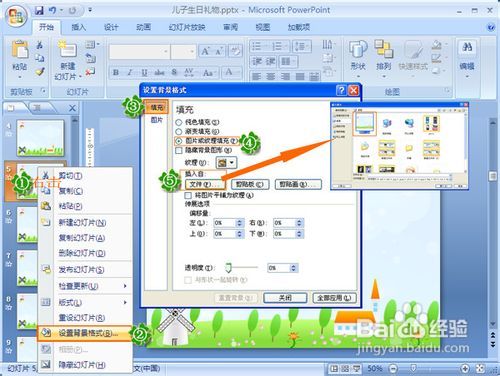Check the 将图片平铺为纹理 checkbox
Viewport: 500px width, 376px height.
(x=188, y=195)
